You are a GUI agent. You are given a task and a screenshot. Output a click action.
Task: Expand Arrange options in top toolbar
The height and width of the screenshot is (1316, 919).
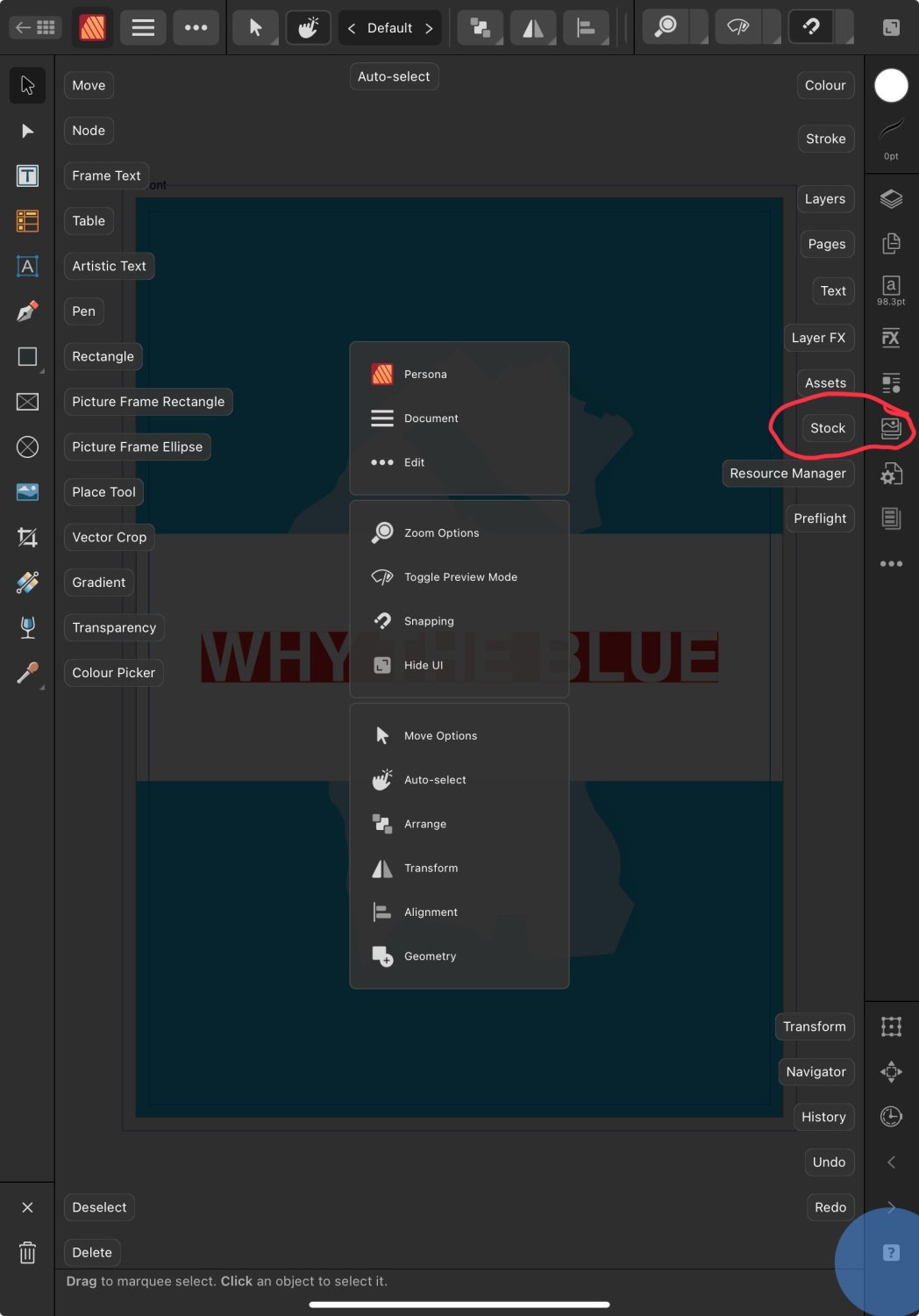[481, 28]
